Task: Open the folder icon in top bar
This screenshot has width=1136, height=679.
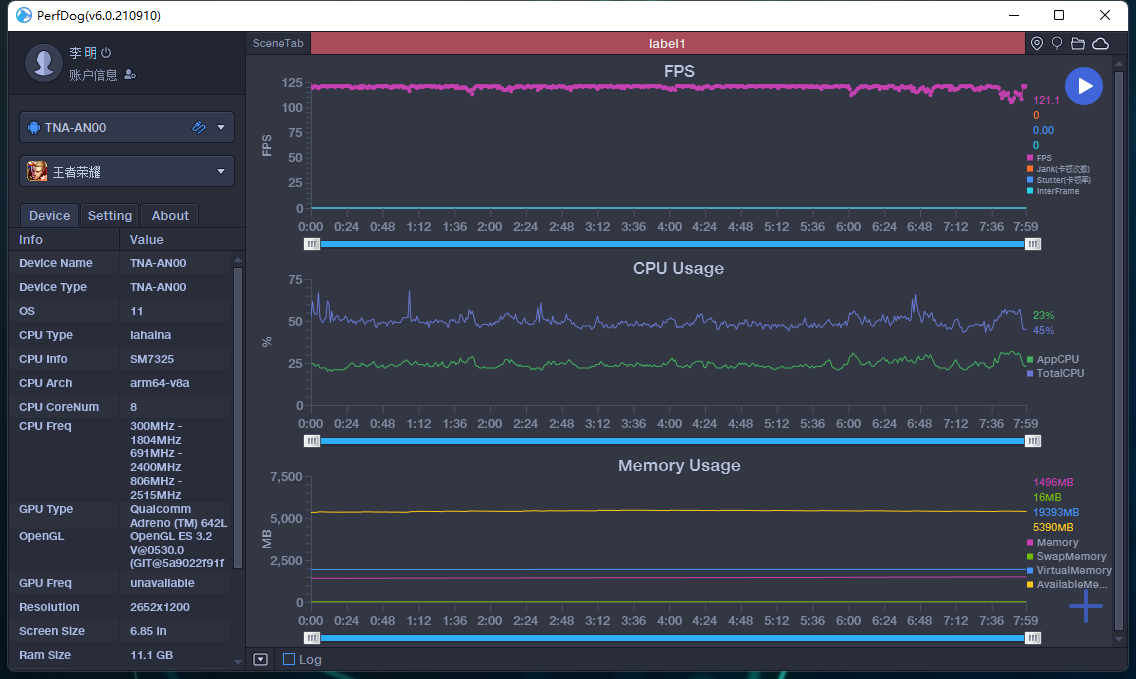Action: pyautogui.click(x=1078, y=43)
